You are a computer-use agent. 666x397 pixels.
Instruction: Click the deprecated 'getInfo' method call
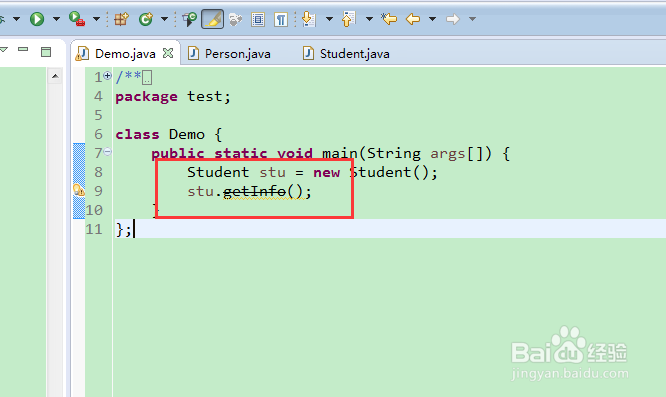(254, 191)
